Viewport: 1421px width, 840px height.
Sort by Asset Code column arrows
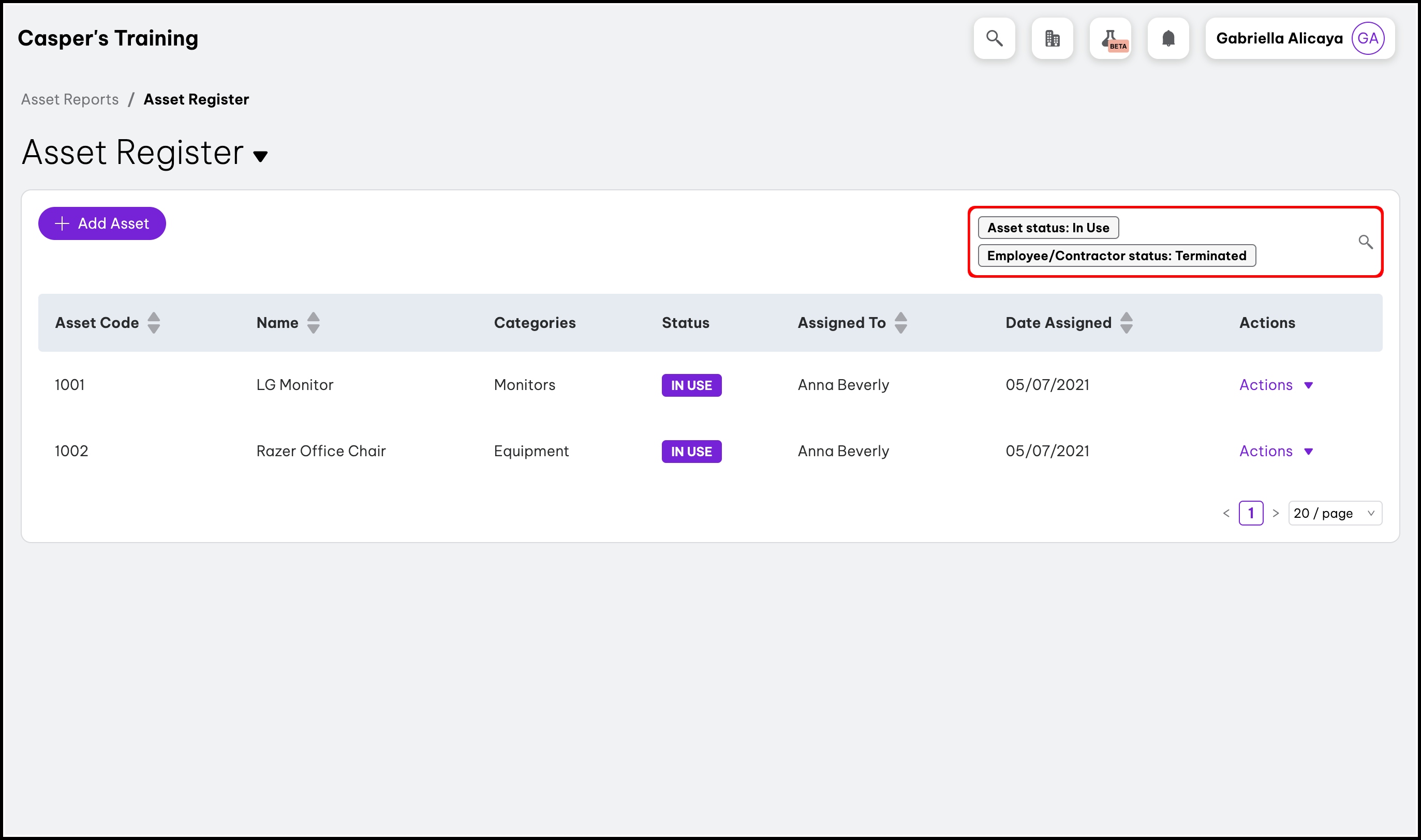point(153,323)
